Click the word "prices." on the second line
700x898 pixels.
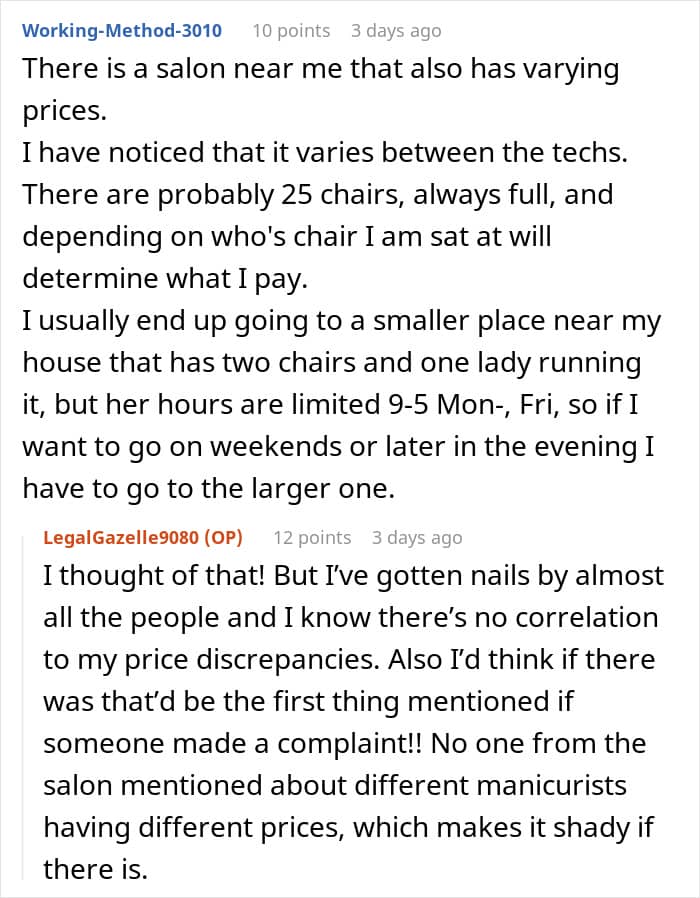coord(64,111)
